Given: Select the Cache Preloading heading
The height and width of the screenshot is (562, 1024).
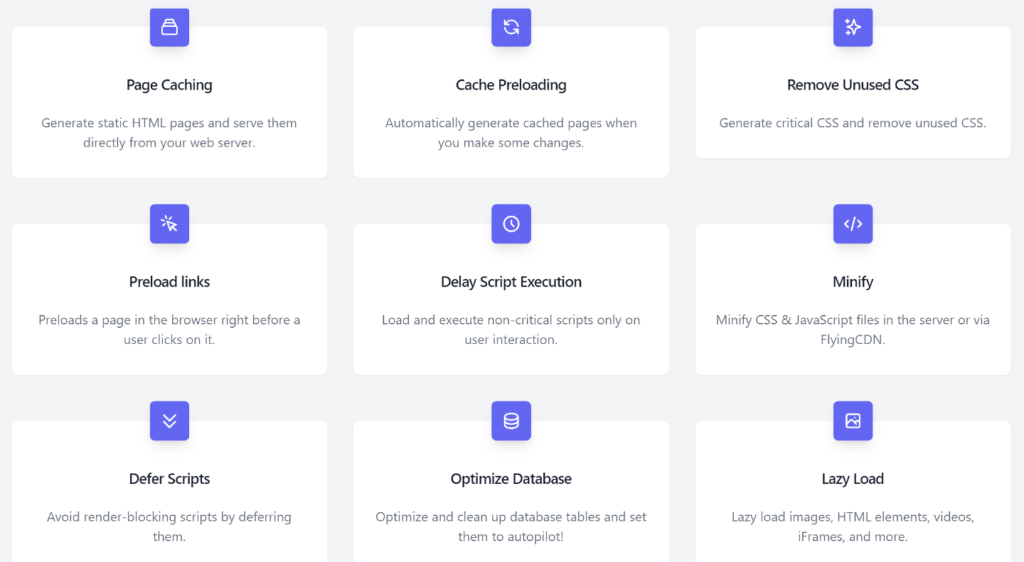Looking at the screenshot, I should point(511,85).
